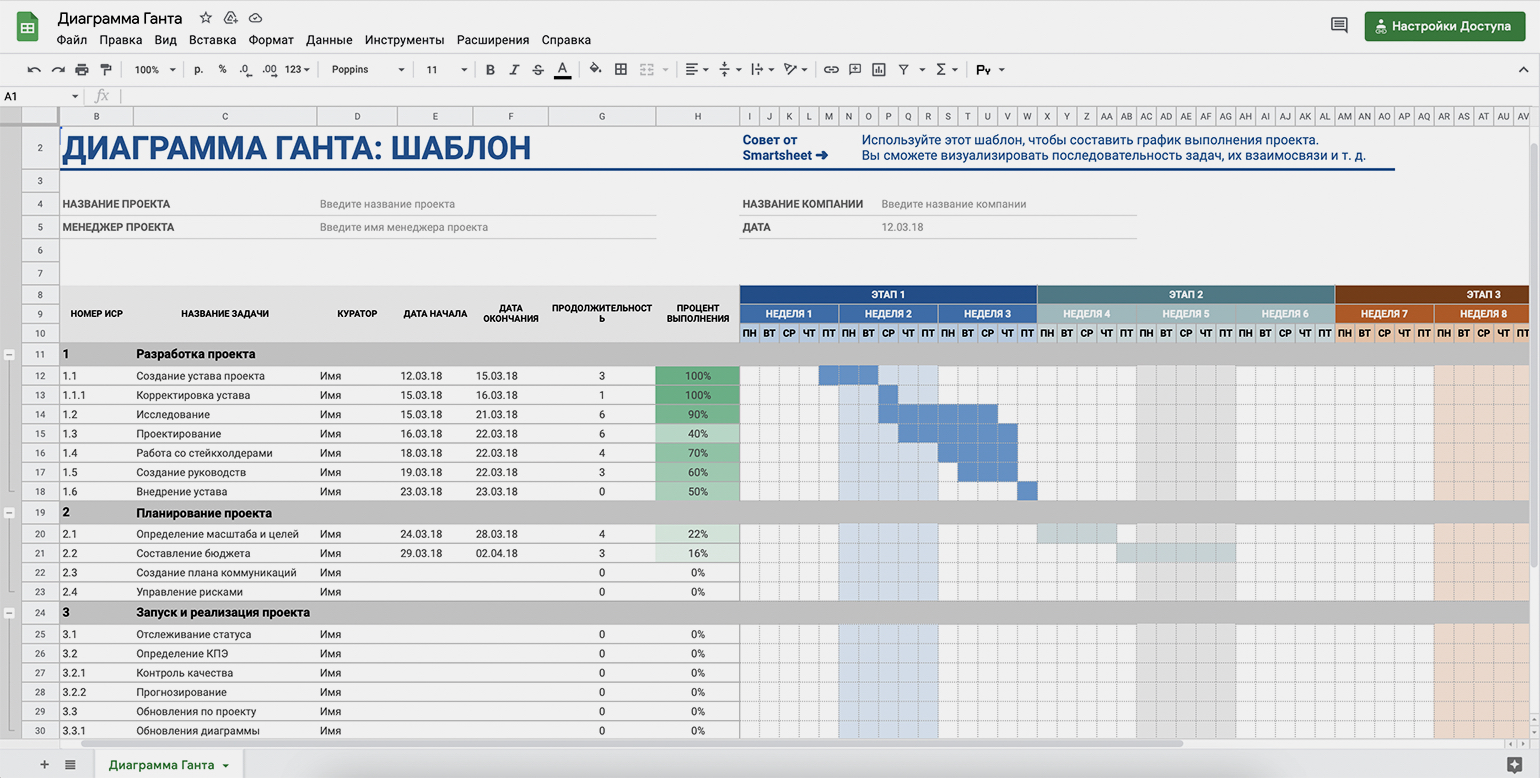
Task: Insert a link using the chain icon
Action: click(831, 70)
